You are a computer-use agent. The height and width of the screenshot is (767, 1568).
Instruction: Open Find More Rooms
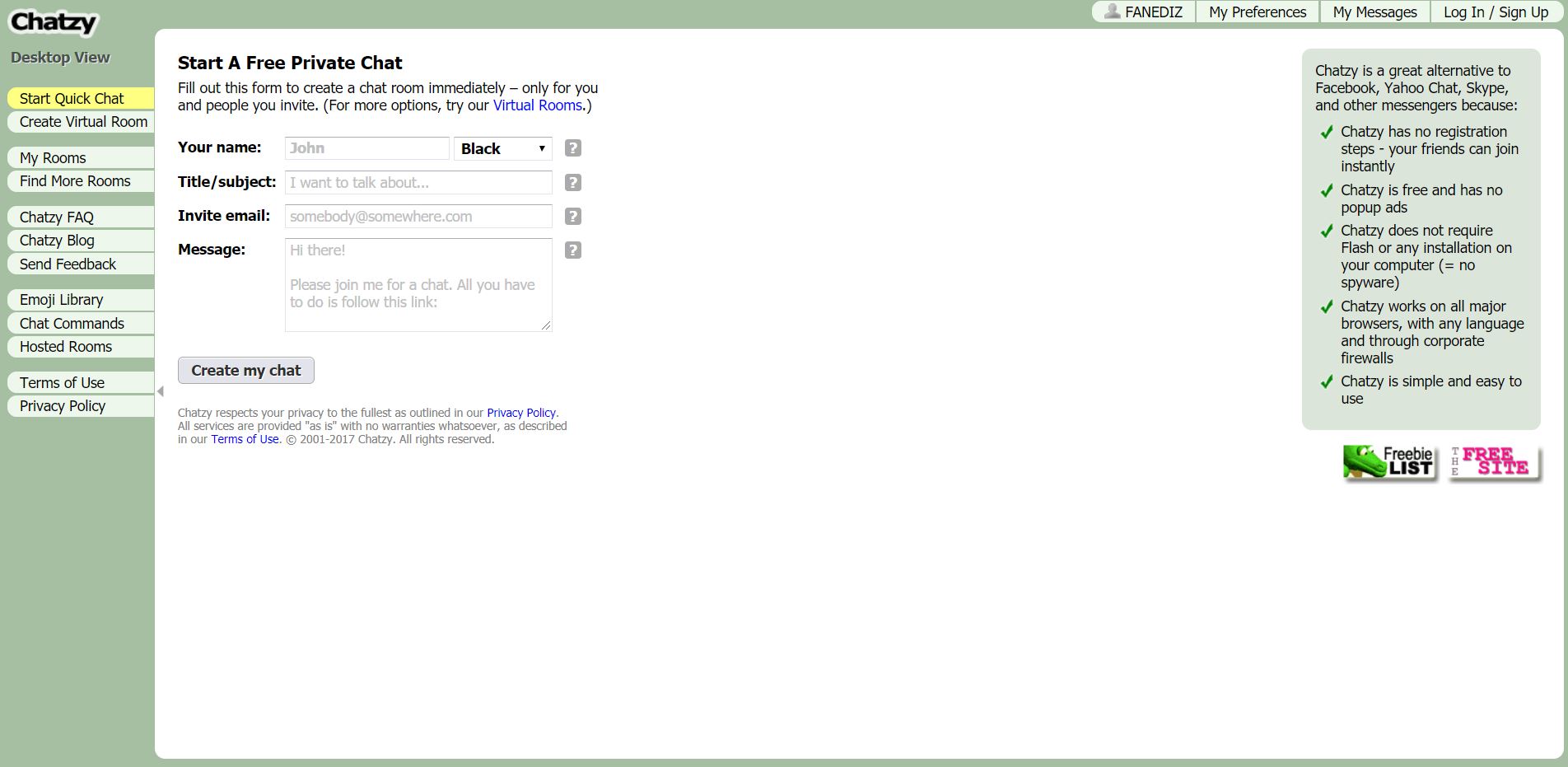[81, 181]
